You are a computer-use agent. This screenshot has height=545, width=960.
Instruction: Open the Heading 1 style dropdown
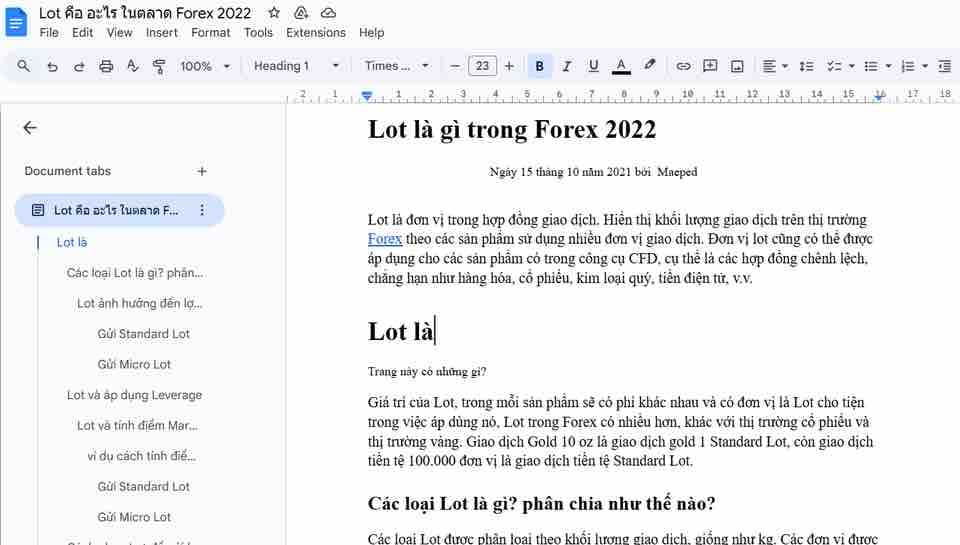(296, 66)
